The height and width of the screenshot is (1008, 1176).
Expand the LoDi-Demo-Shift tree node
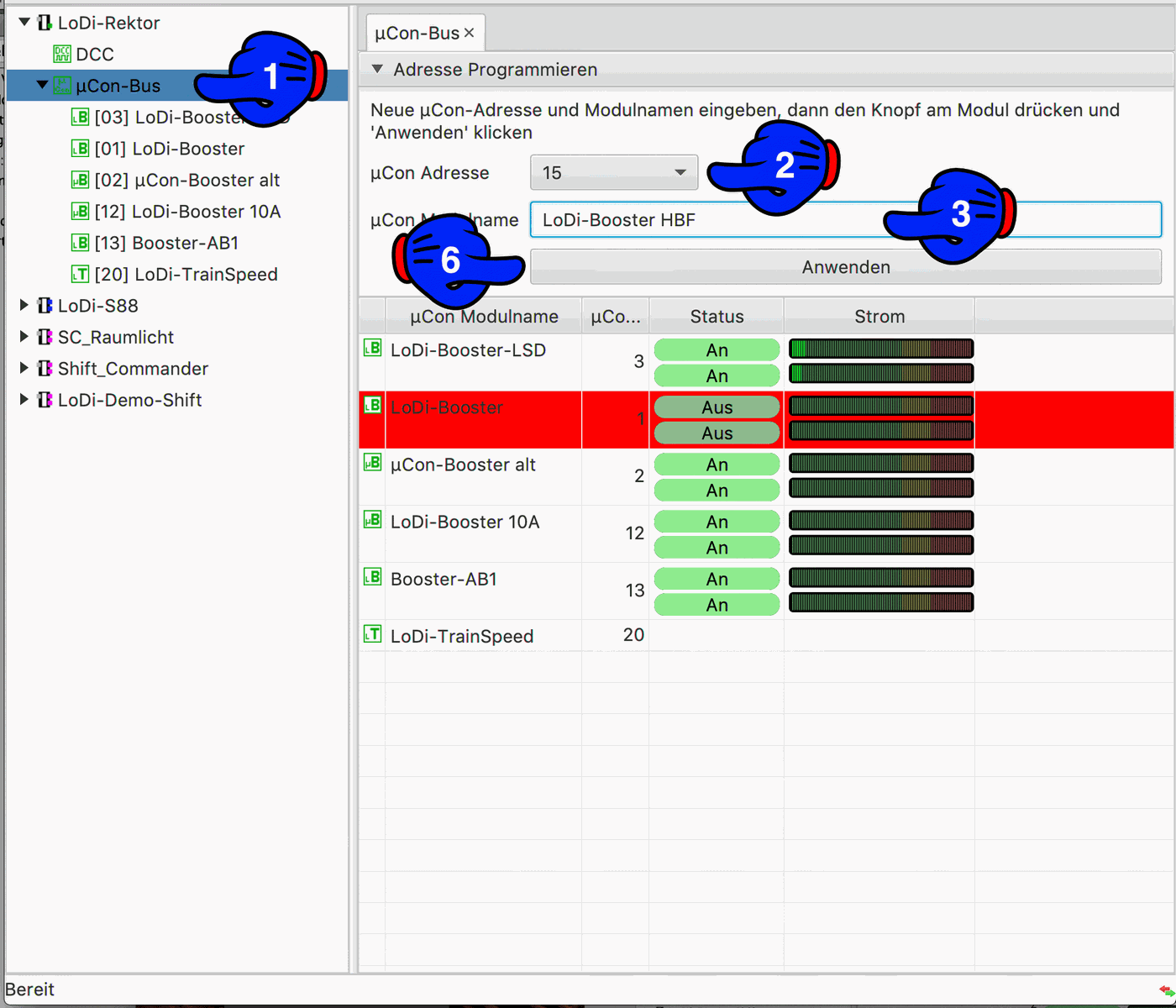24,401
